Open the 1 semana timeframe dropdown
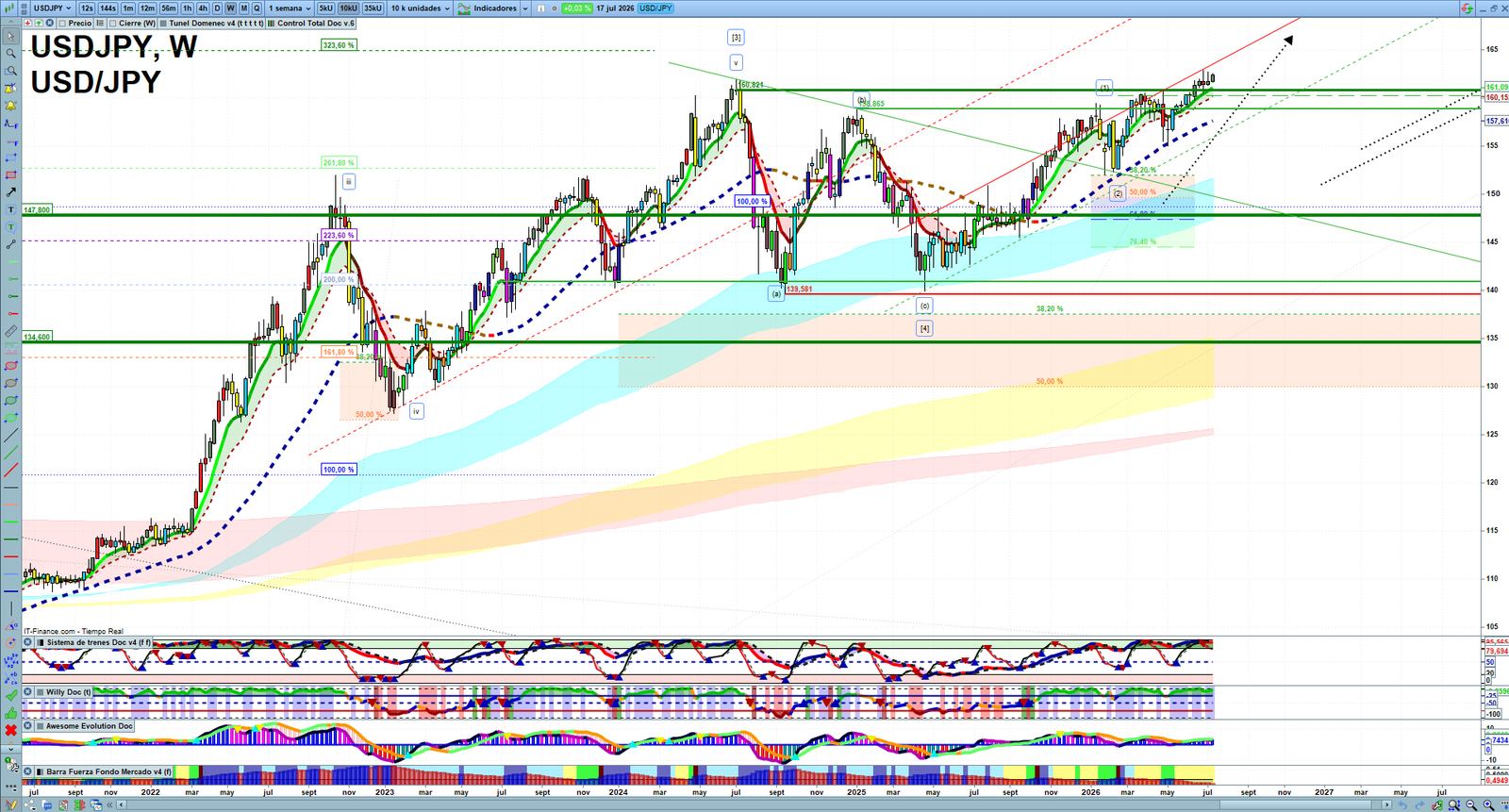 (x=290, y=8)
